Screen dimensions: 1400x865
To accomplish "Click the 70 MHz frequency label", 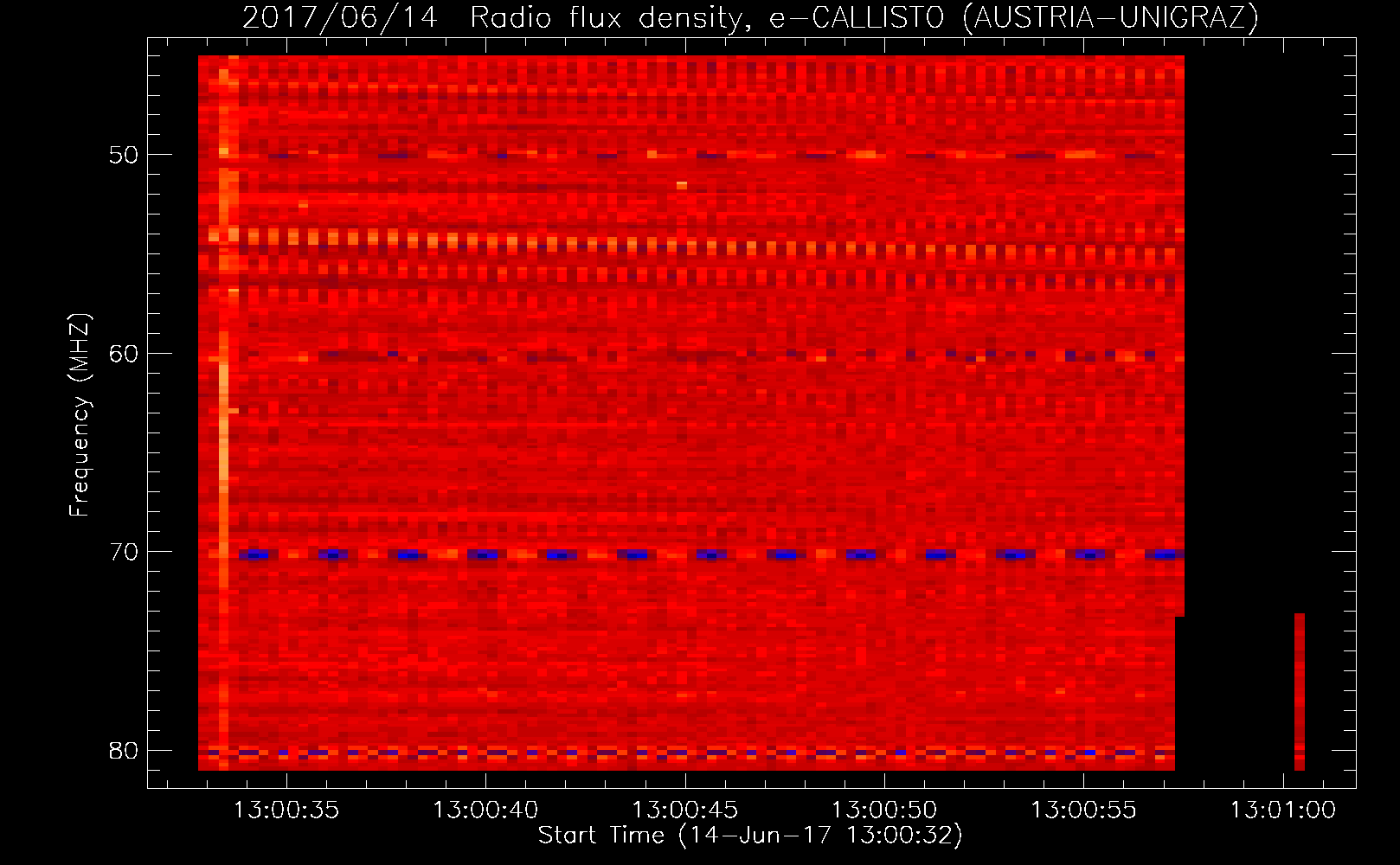I will click(x=123, y=552).
